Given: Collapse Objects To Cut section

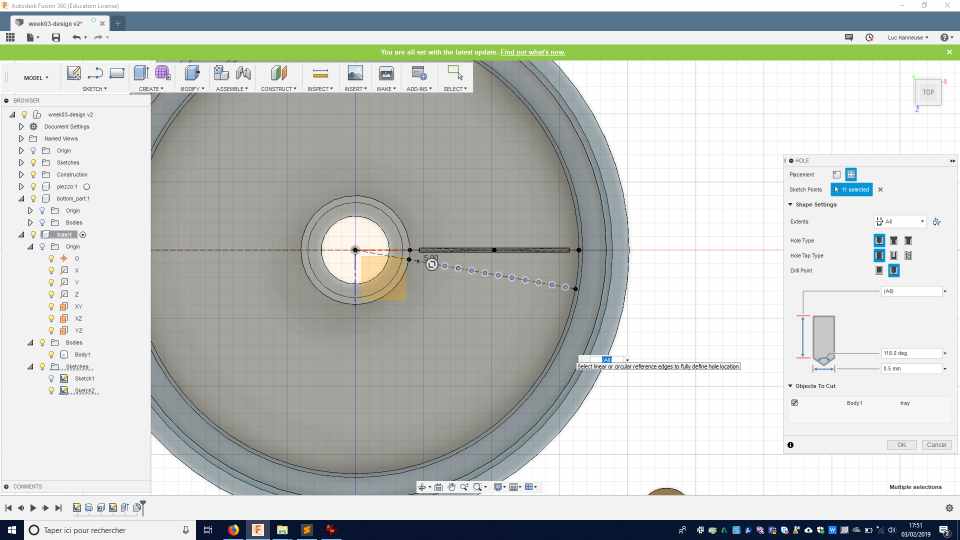Looking at the screenshot, I should point(790,386).
